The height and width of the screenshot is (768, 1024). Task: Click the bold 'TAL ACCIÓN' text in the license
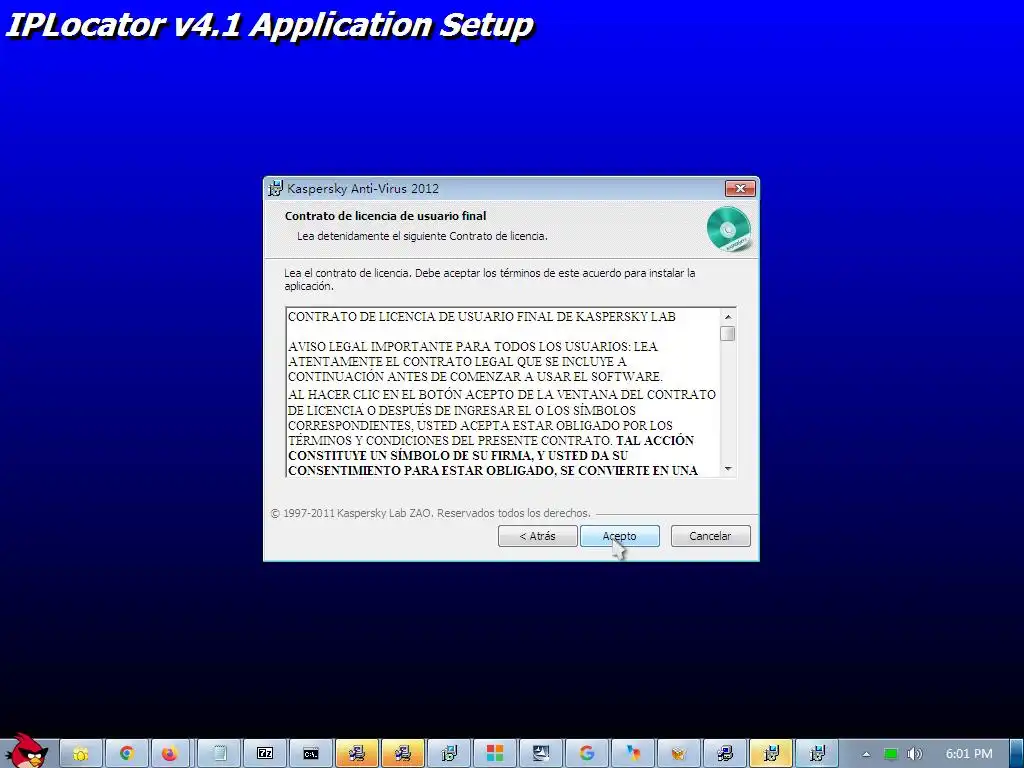click(x=655, y=440)
